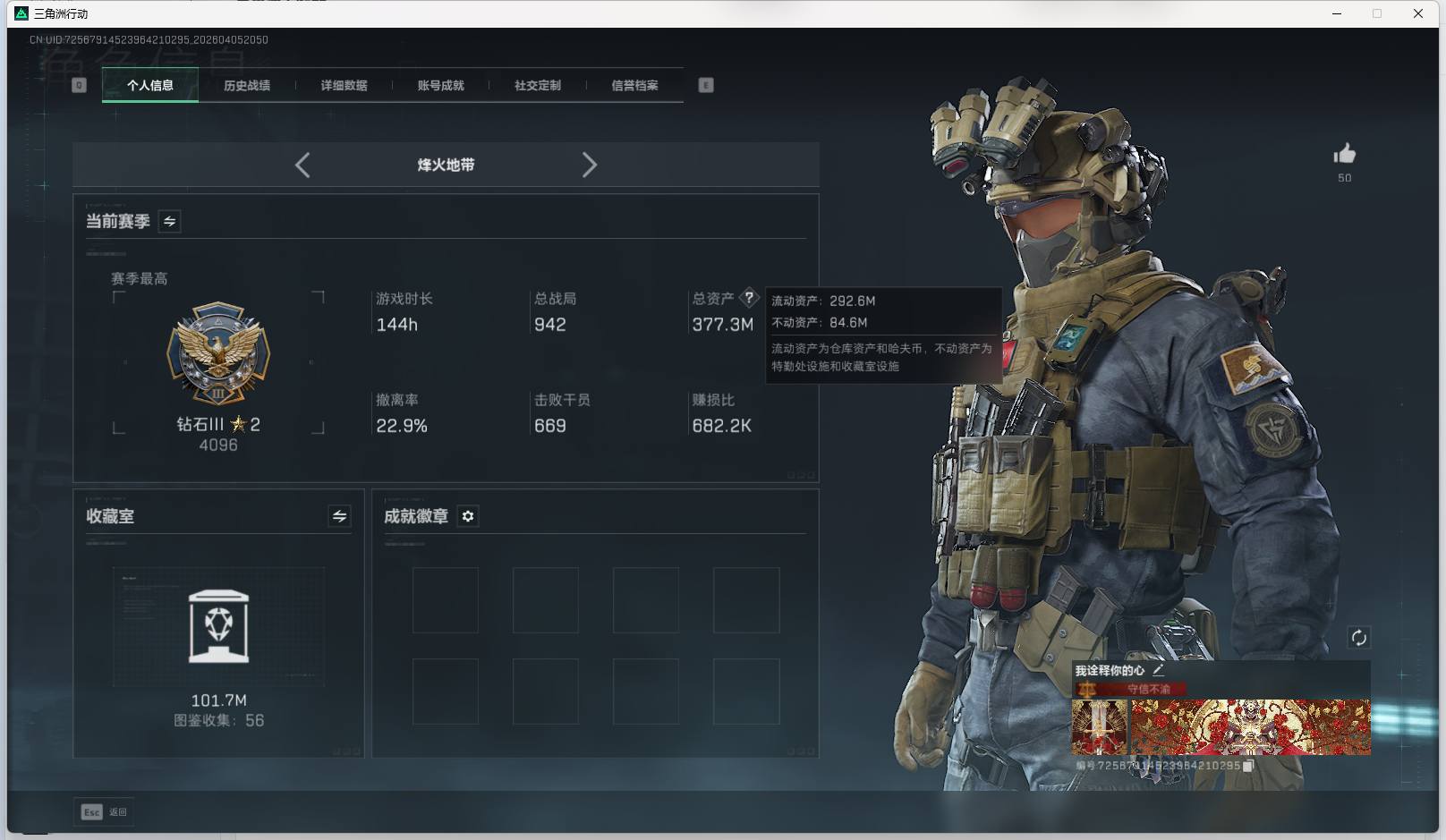
Task: Open the 收藏室 showcase cabinet icon
Action: pyautogui.click(x=219, y=626)
